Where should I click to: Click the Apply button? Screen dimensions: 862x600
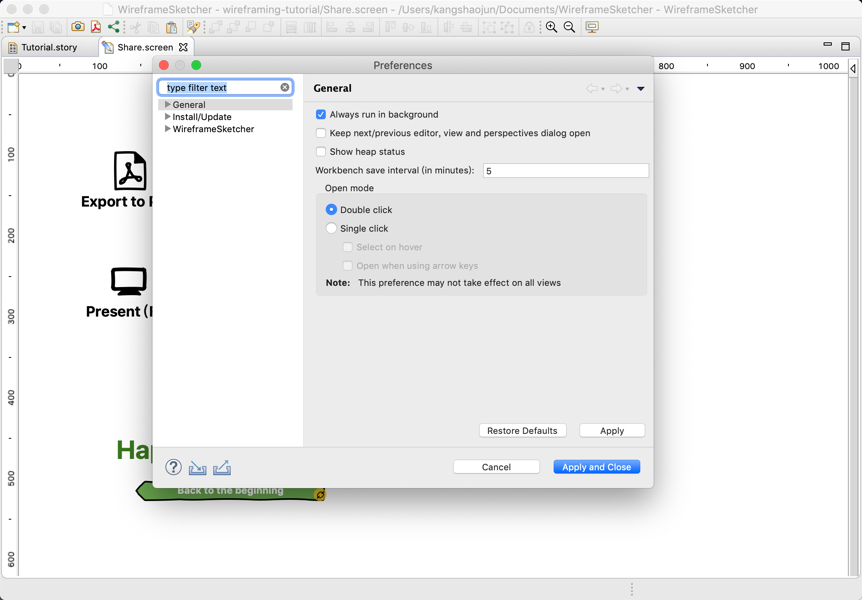(x=612, y=431)
